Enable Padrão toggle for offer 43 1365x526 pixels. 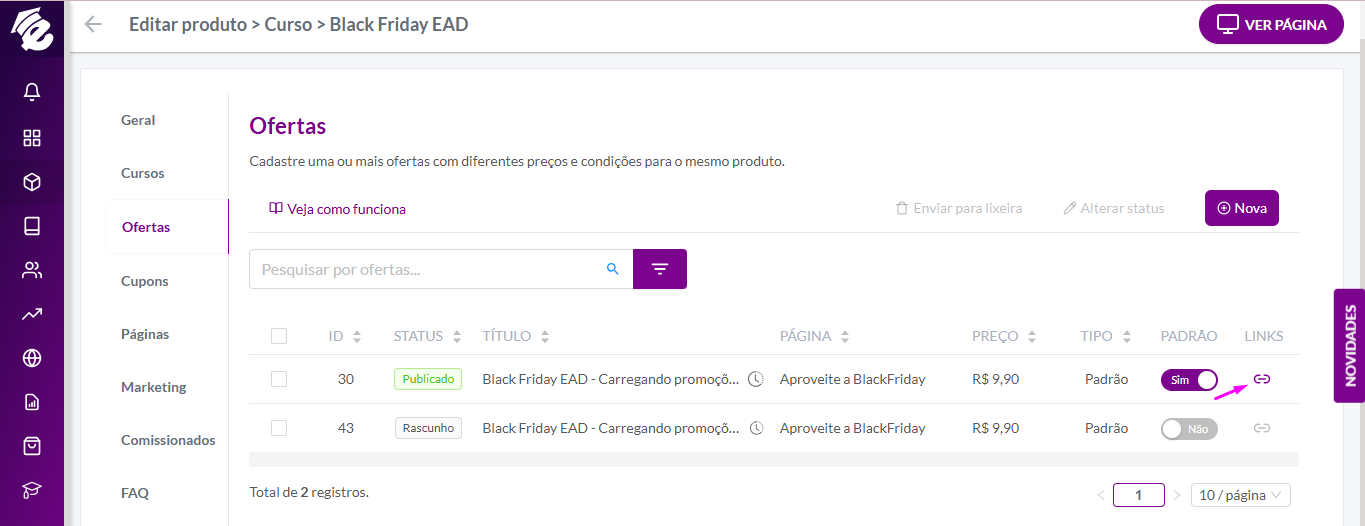point(1189,429)
